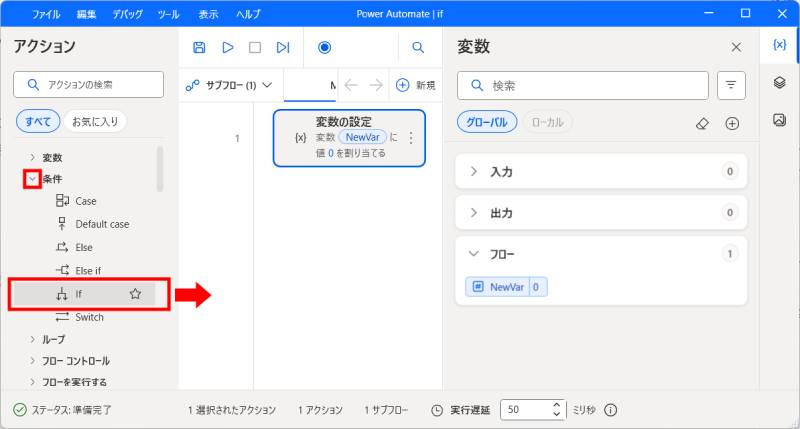This screenshot has width=800, height=429.
Task: Click the 検索 field in variables pane
Action: [583, 85]
